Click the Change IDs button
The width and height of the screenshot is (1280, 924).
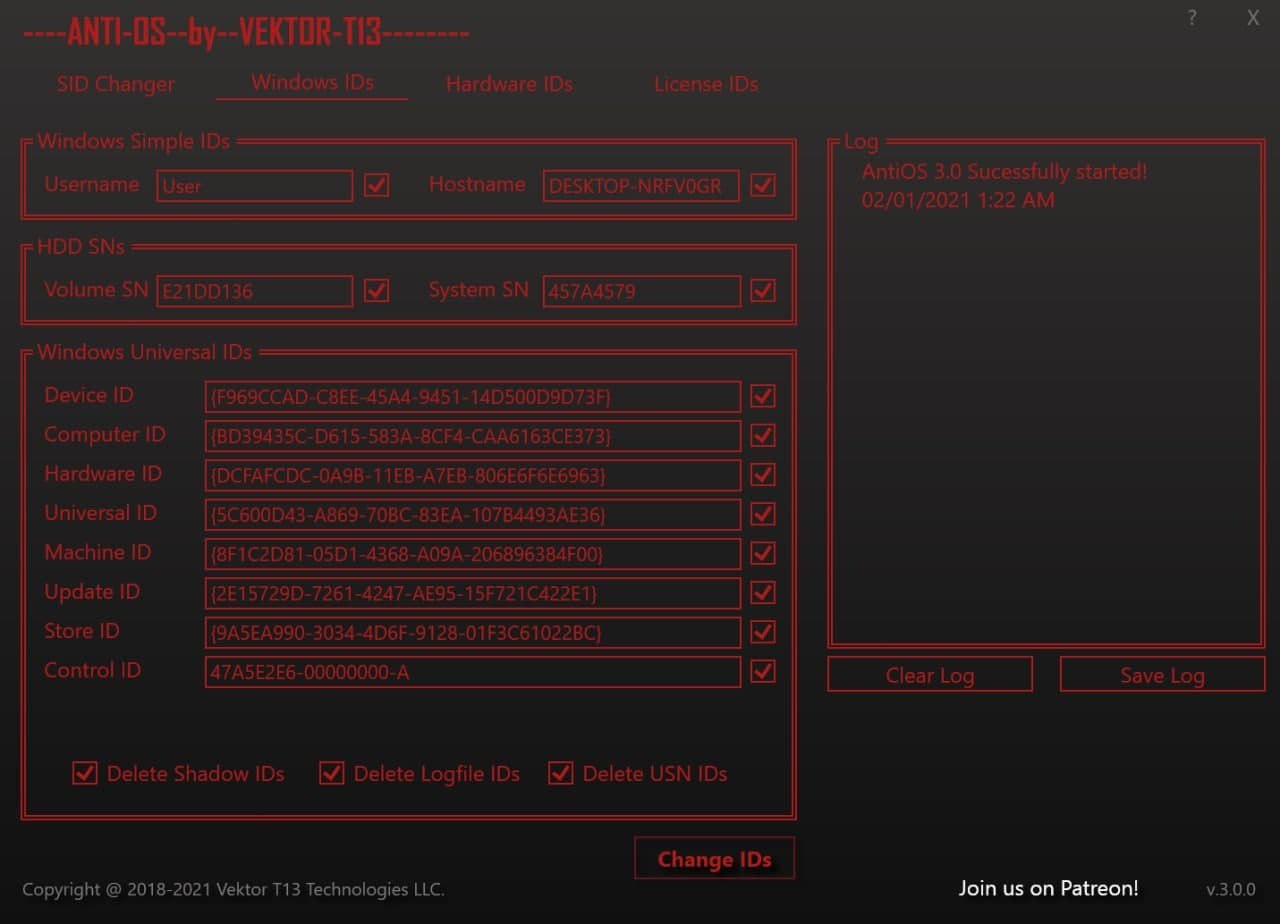click(714, 858)
